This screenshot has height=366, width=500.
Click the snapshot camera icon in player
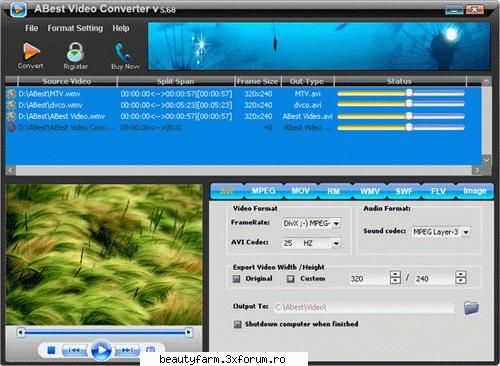[151, 349]
